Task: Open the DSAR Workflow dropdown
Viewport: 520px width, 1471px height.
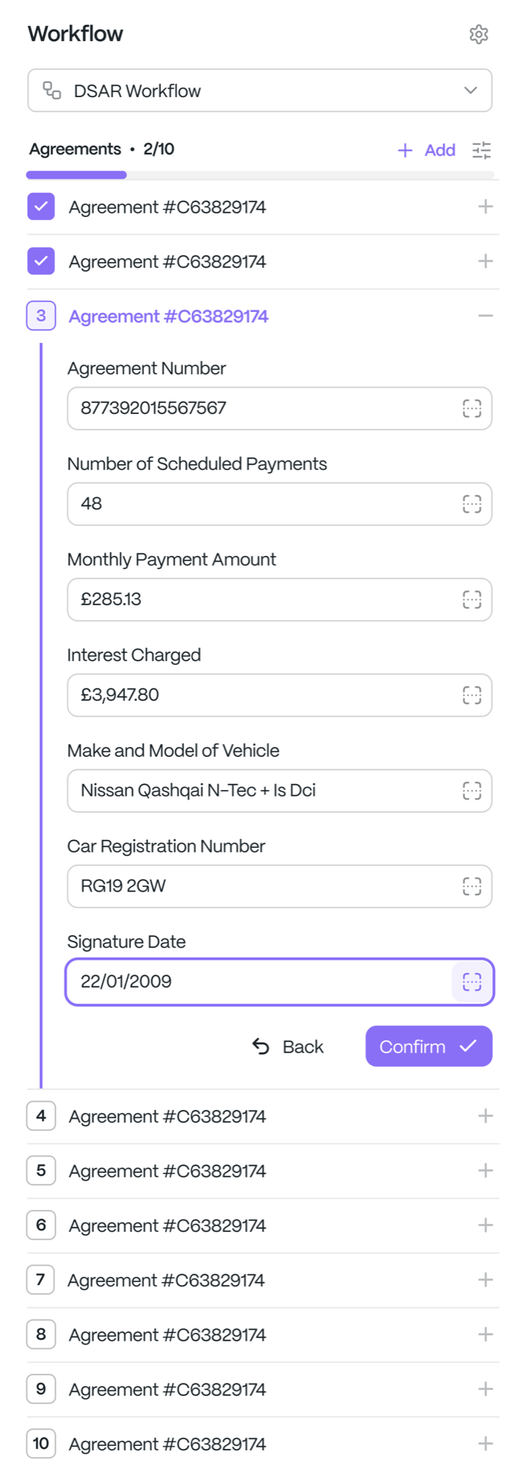Action: [260, 90]
